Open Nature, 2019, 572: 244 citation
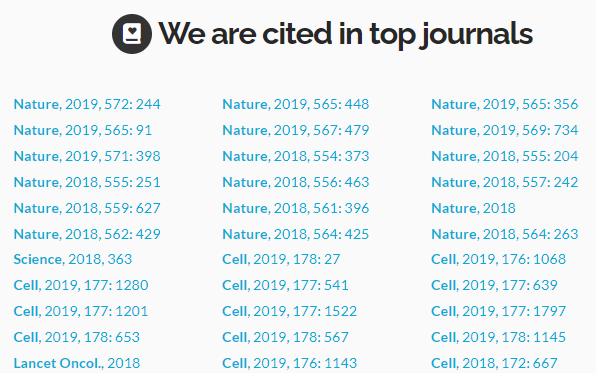Image resolution: width=596 pixels, height=373 pixels. [x=87, y=104]
